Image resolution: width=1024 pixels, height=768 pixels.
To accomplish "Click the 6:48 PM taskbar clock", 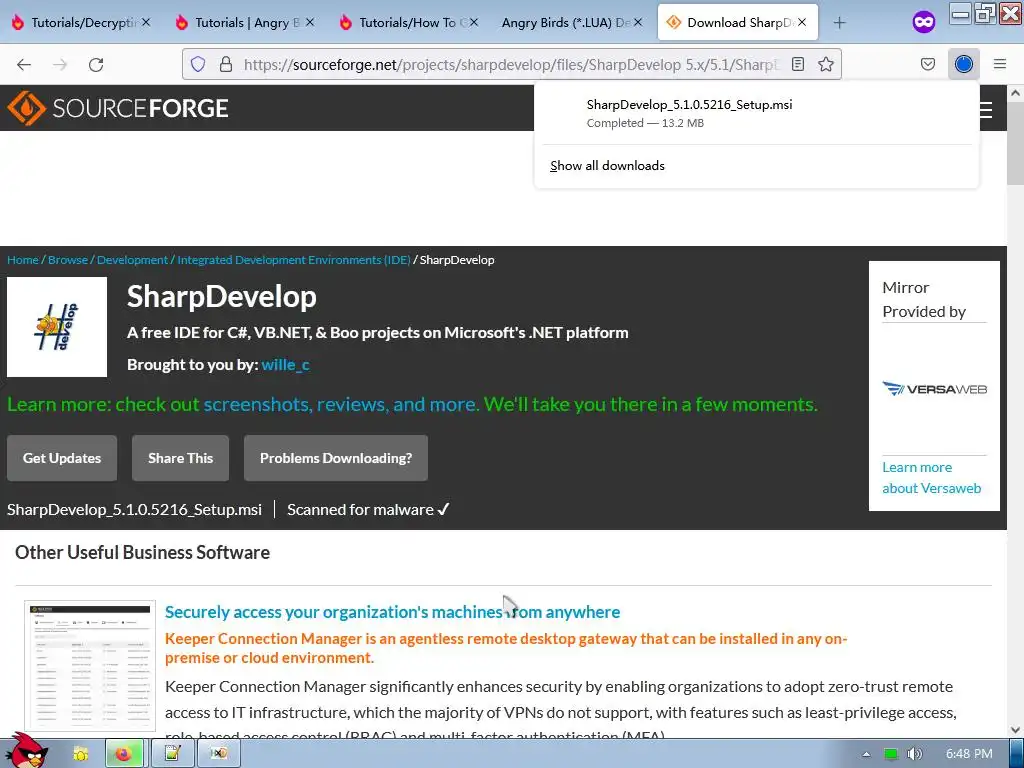I will 969,754.
